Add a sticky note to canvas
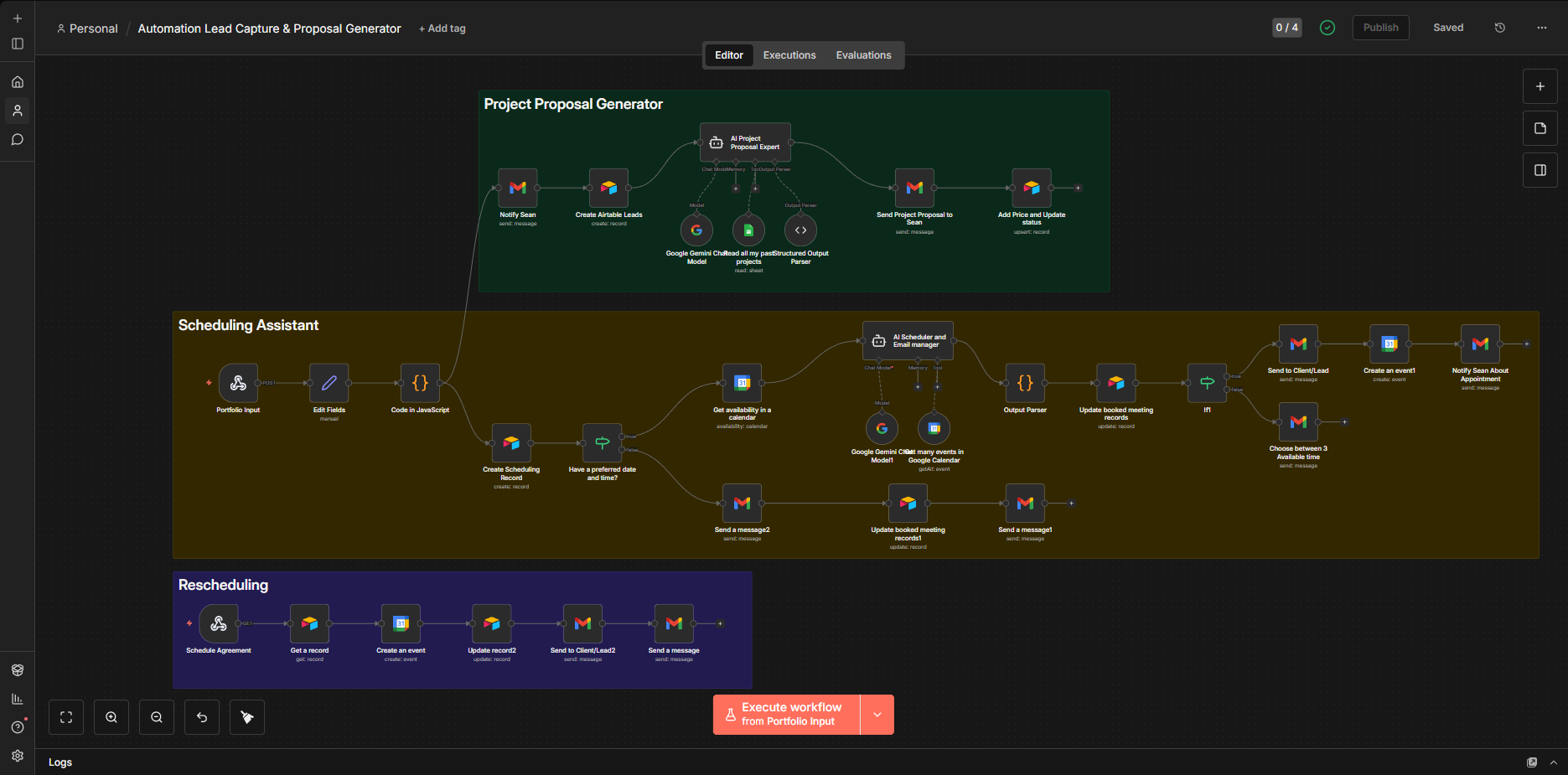The width and height of the screenshot is (1568, 775). [x=1540, y=128]
